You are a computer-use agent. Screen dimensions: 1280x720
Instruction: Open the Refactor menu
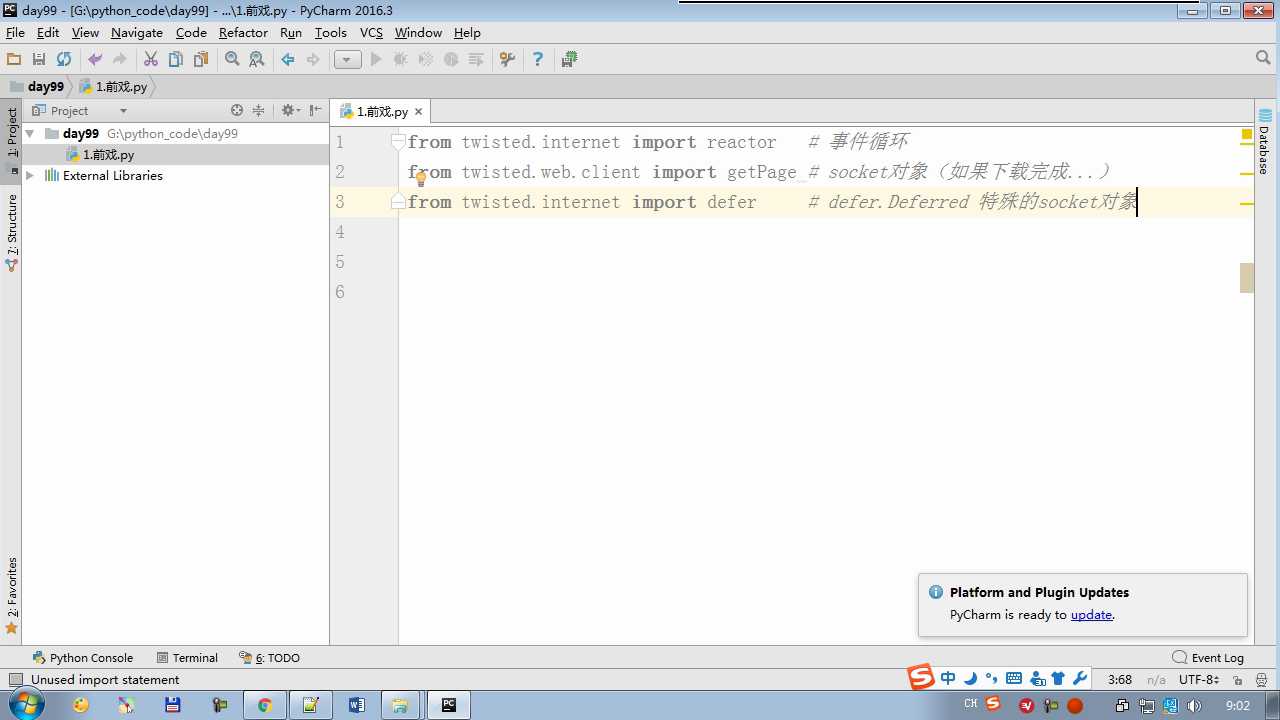click(243, 33)
